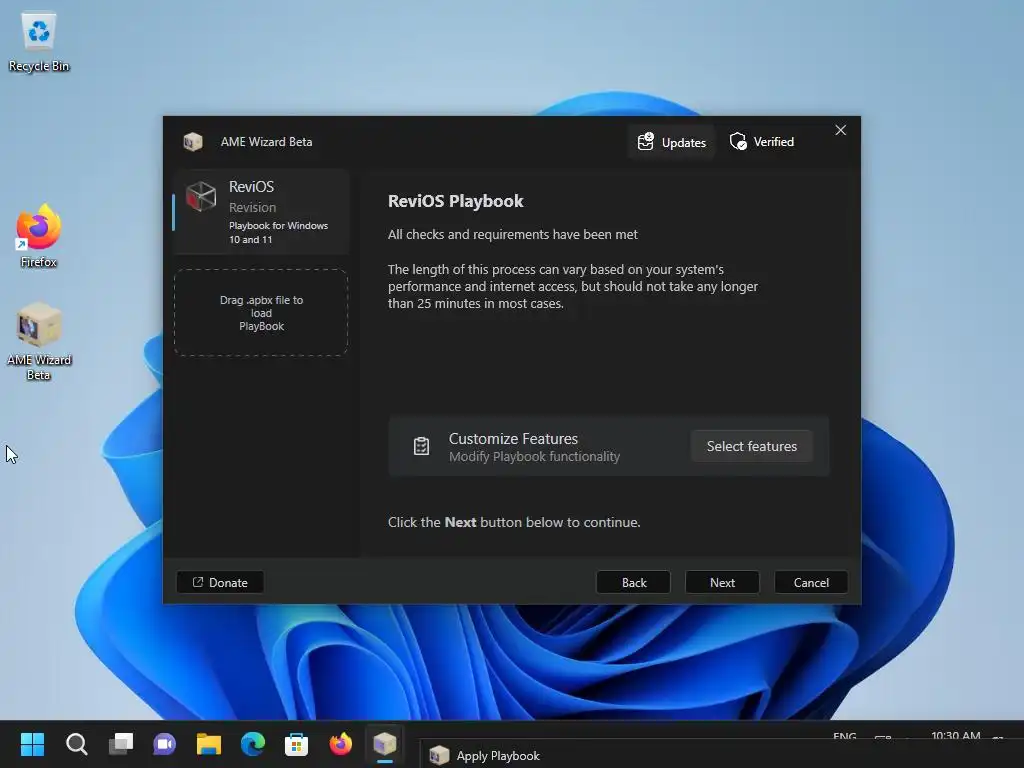Click 'All checks and requirements have been met'
Image resolution: width=1024 pixels, height=768 pixels.
(513, 234)
